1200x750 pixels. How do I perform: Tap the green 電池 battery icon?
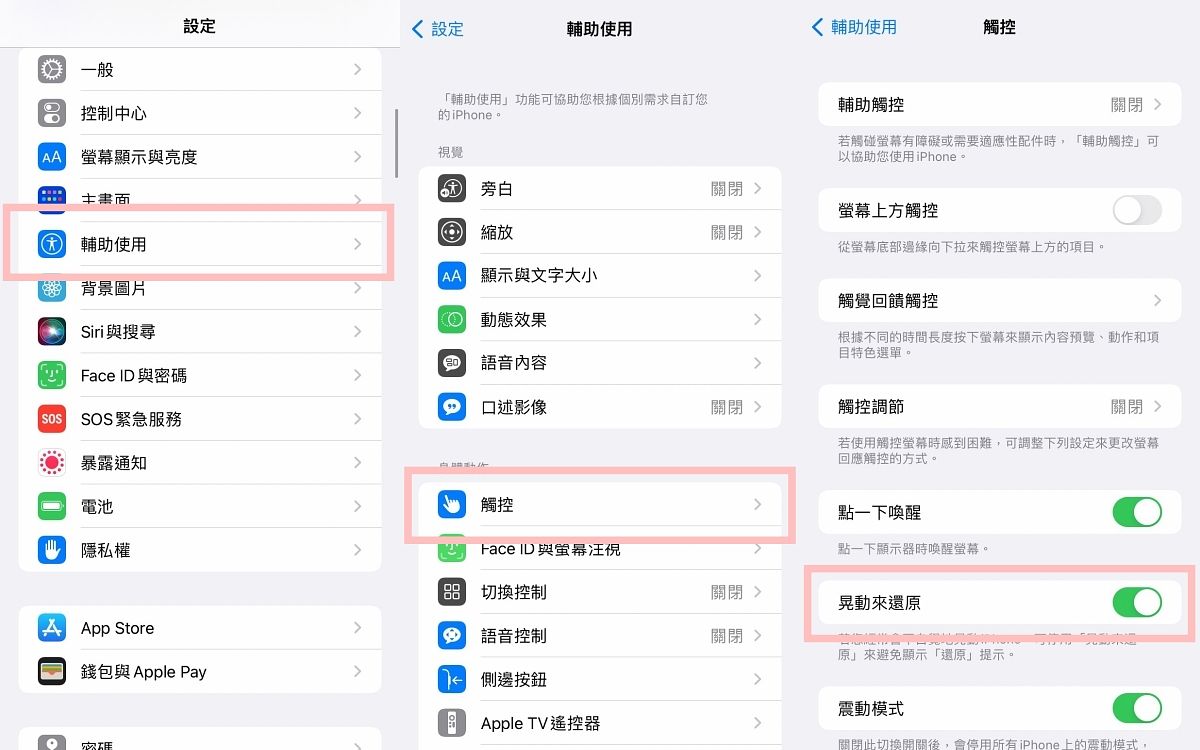point(52,507)
